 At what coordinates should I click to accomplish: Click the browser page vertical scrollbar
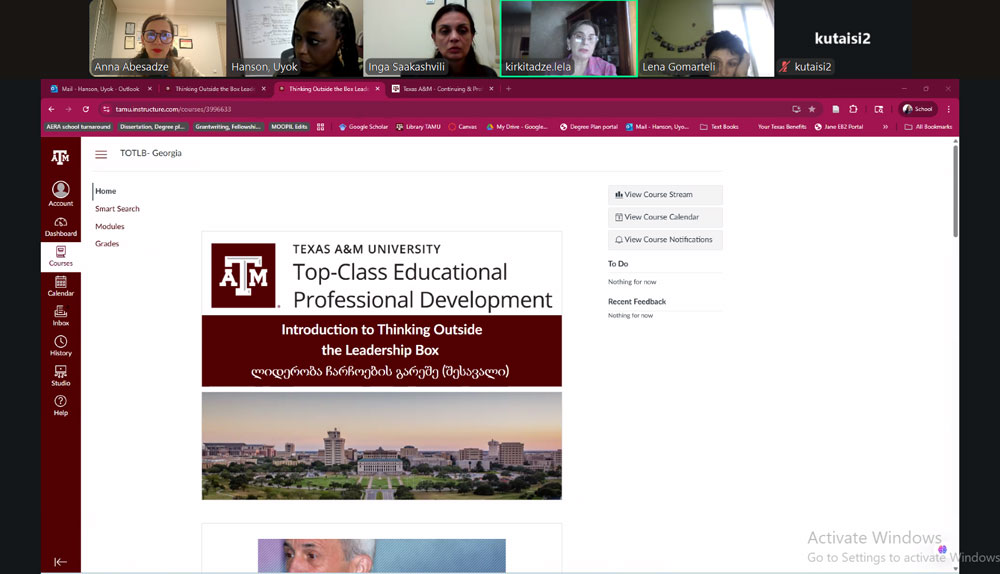click(955, 190)
